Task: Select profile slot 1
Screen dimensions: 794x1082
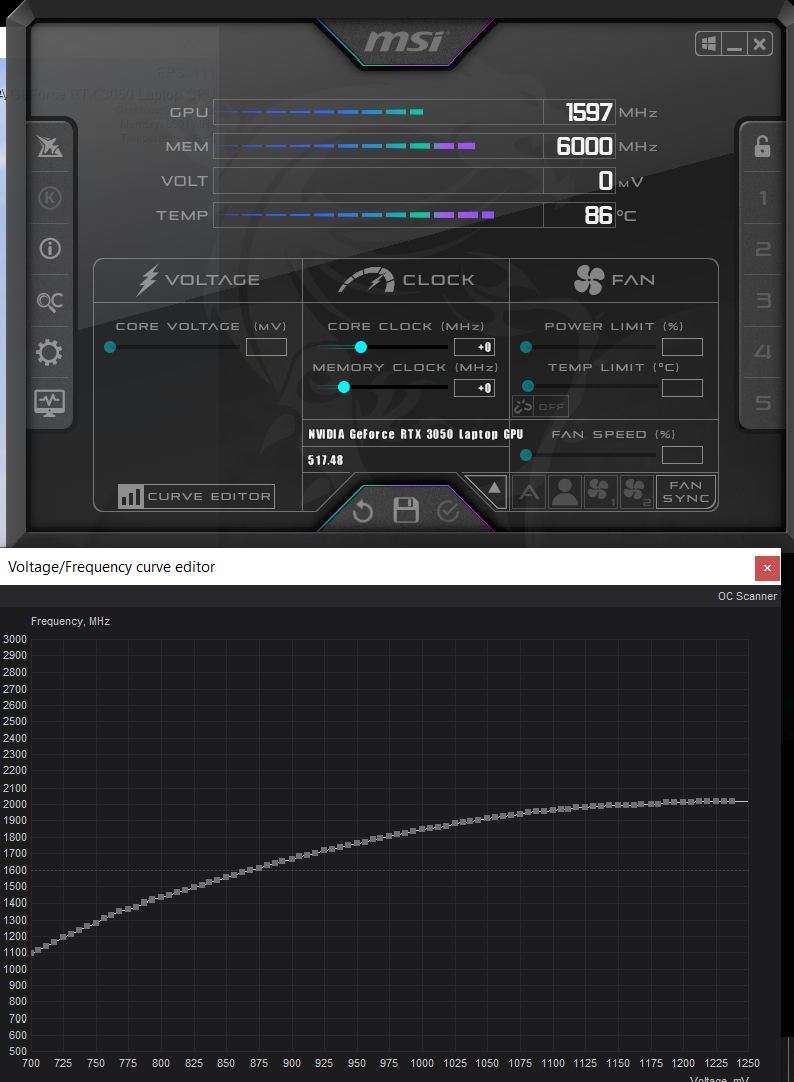Action: pos(763,198)
